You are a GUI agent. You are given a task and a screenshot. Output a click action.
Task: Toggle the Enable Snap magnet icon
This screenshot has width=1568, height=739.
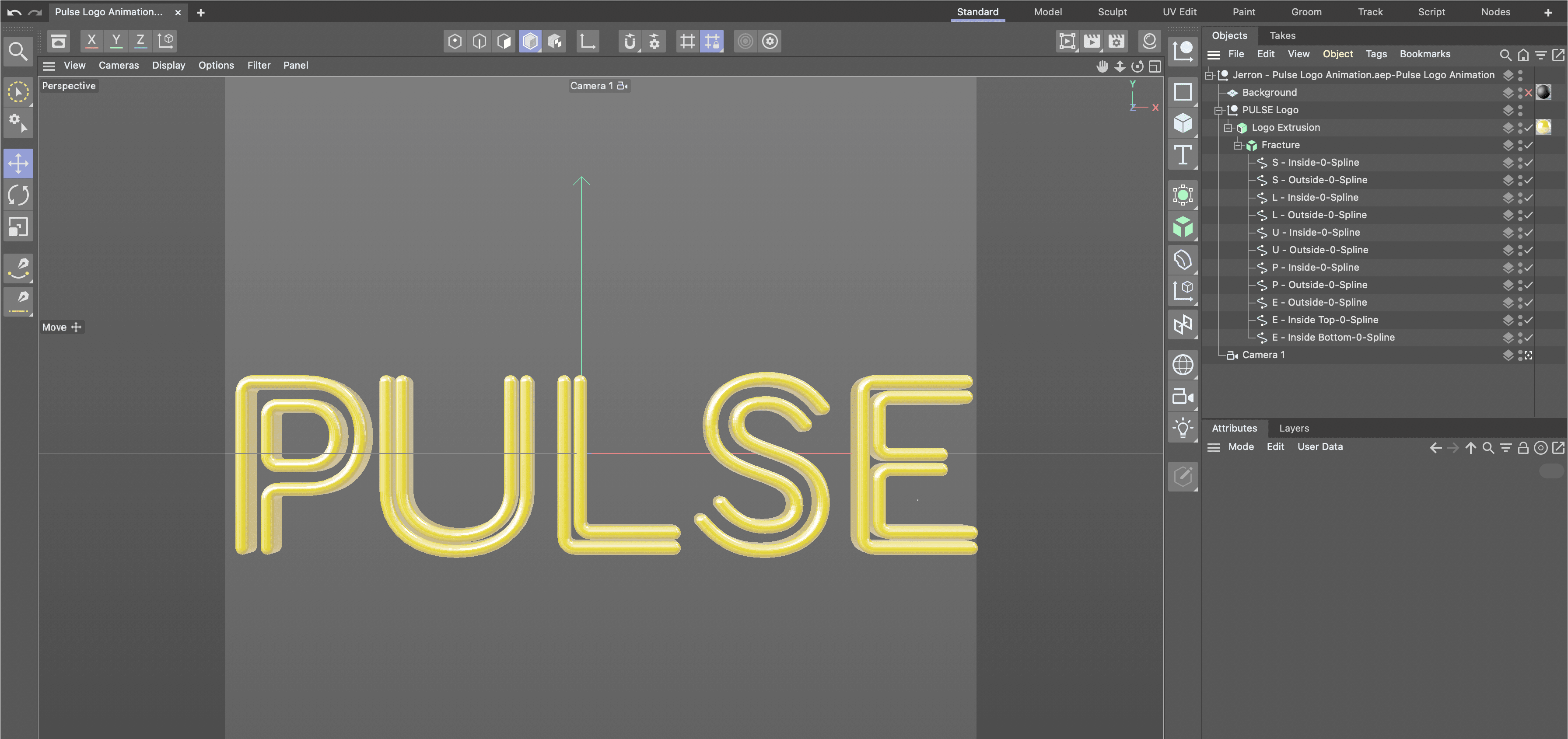[630, 42]
